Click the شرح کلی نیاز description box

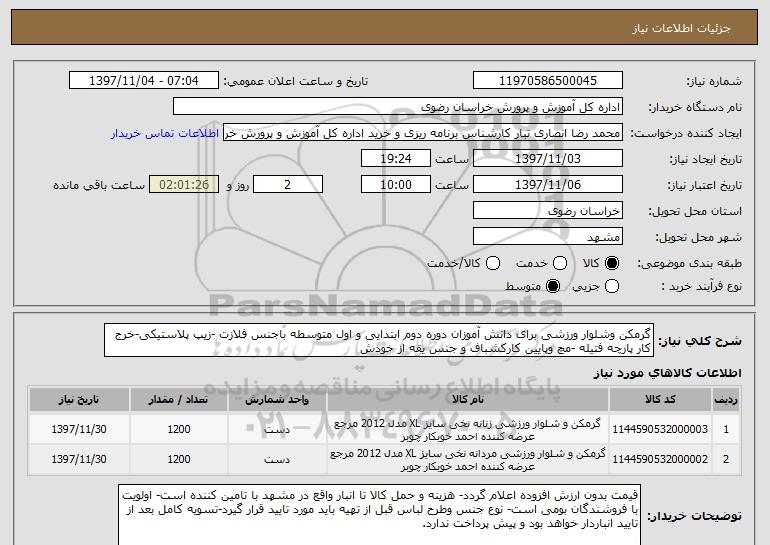coord(379,340)
